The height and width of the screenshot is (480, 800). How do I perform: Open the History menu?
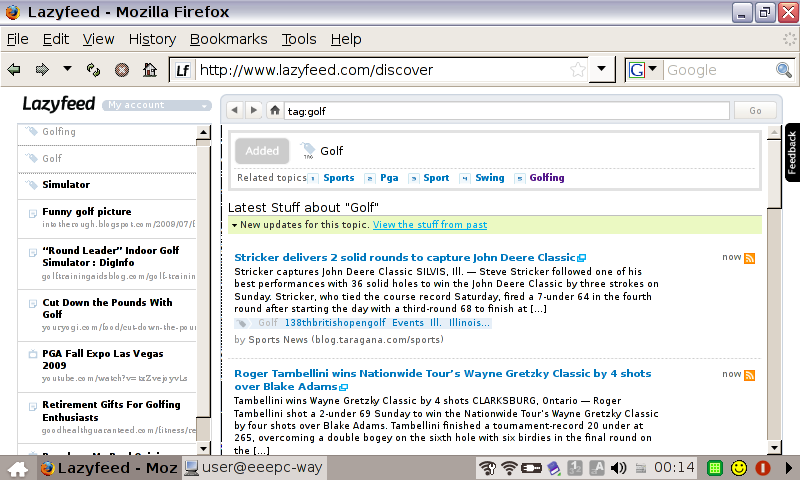click(x=152, y=39)
